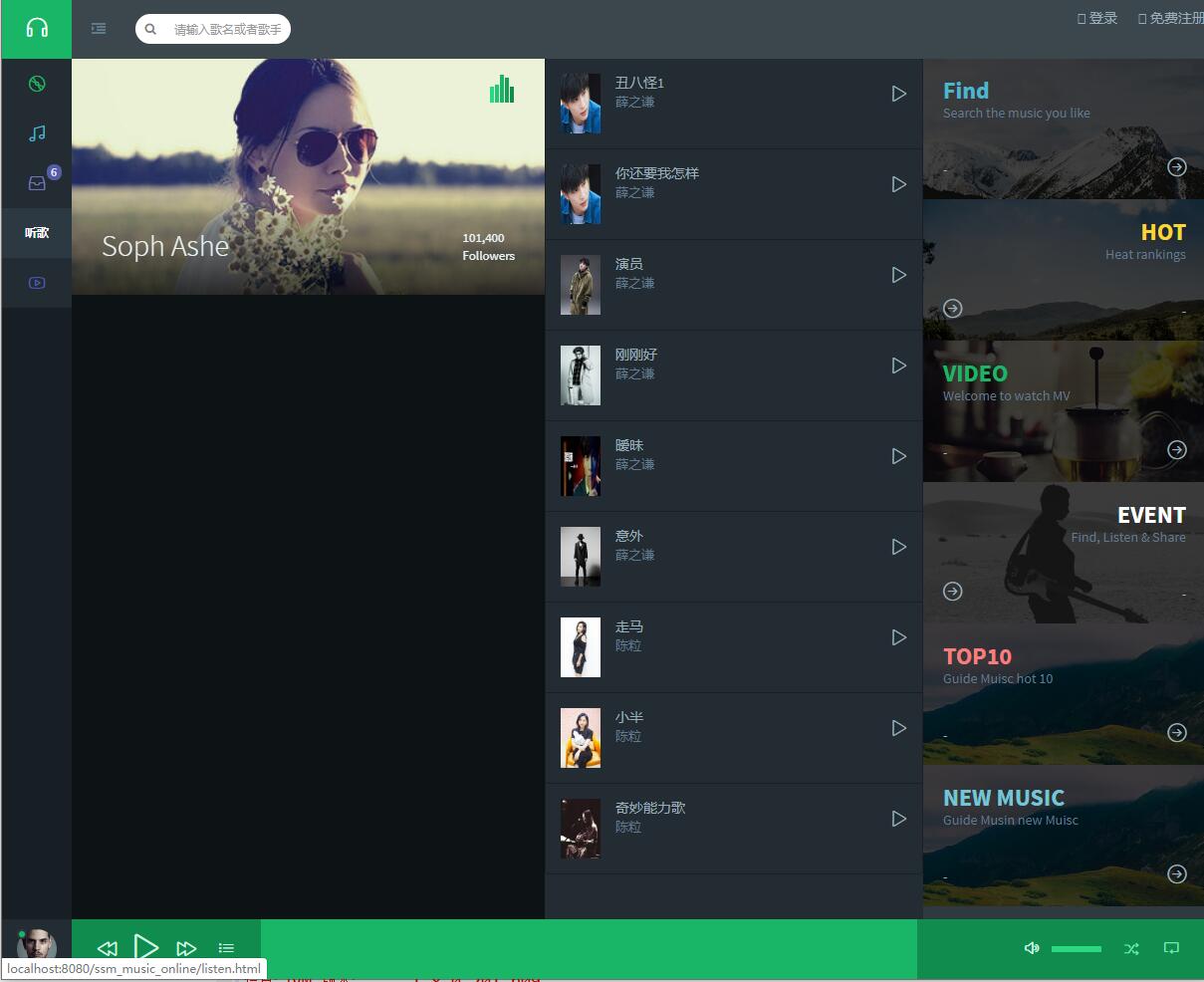Play the song 丑八怪1
1204x982 pixels.
tap(898, 94)
